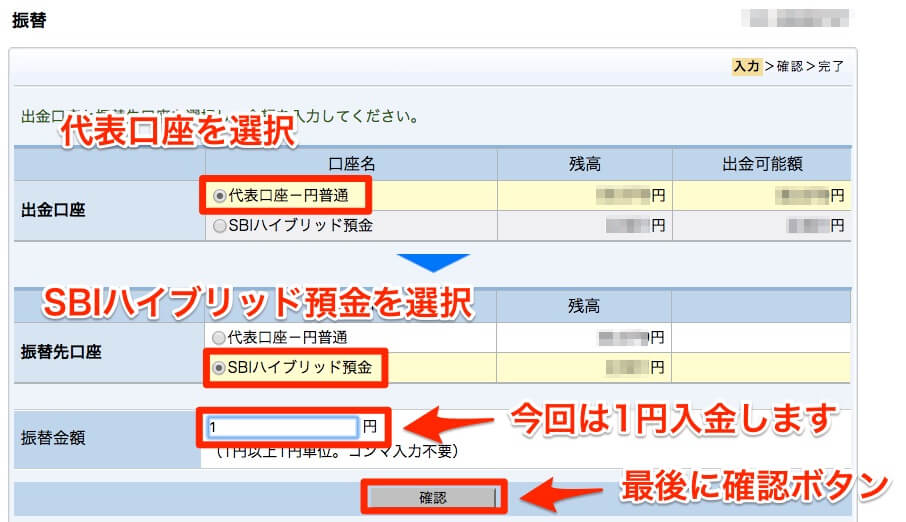This screenshot has height=522, width=906.
Task: Click the 出金可能額 column header
Action: (762, 164)
